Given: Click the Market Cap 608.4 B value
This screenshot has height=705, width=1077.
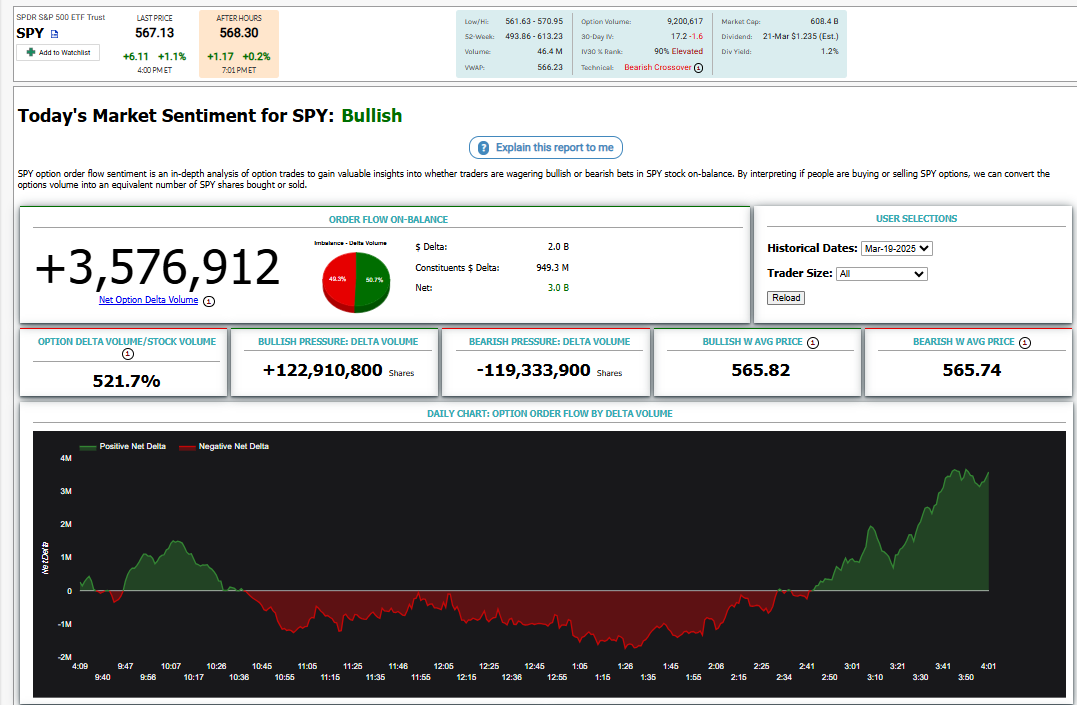Looking at the screenshot, I should click(824, 21).
